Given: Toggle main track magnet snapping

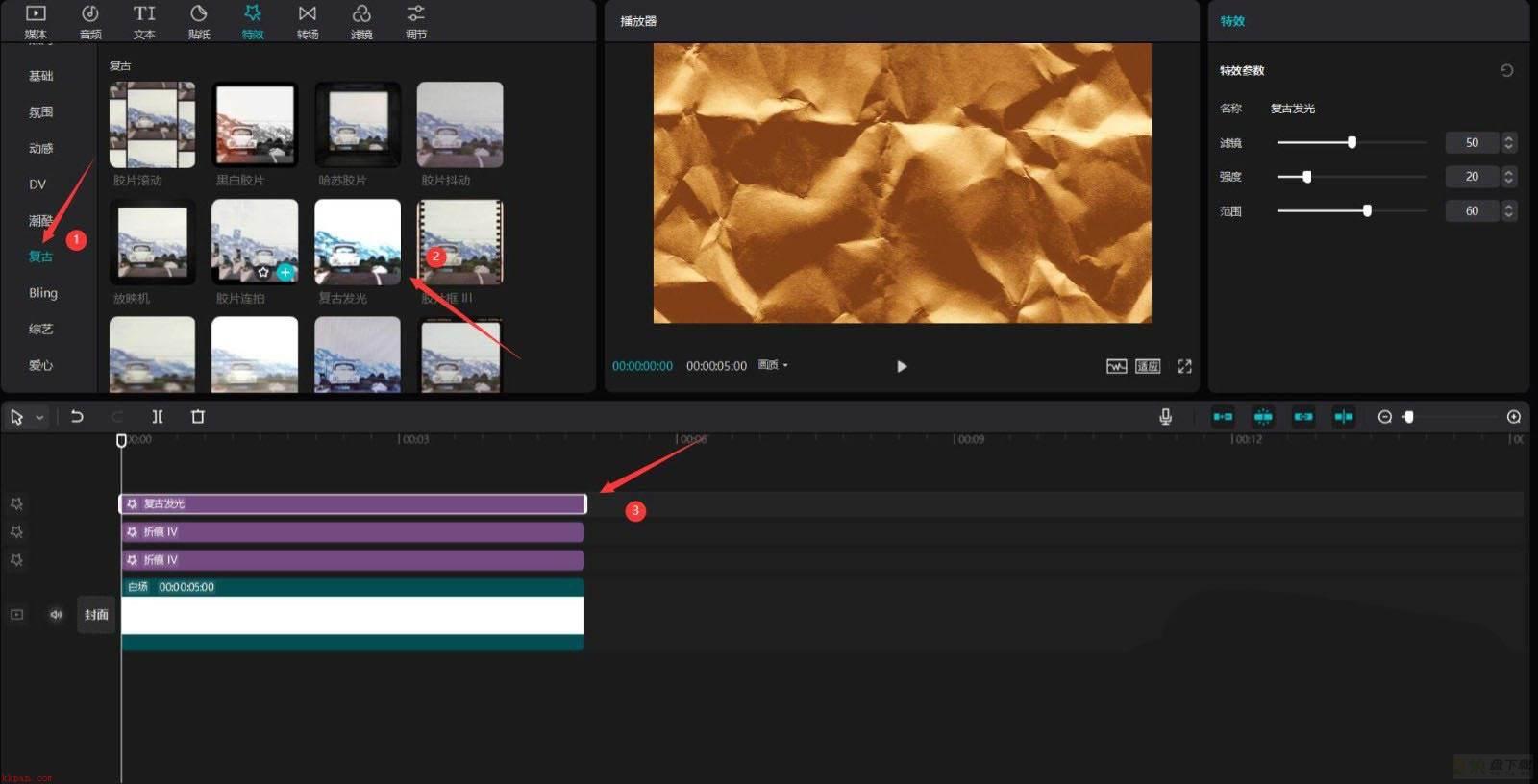Looking at the screenshot, I should [x=1223, y=417].
